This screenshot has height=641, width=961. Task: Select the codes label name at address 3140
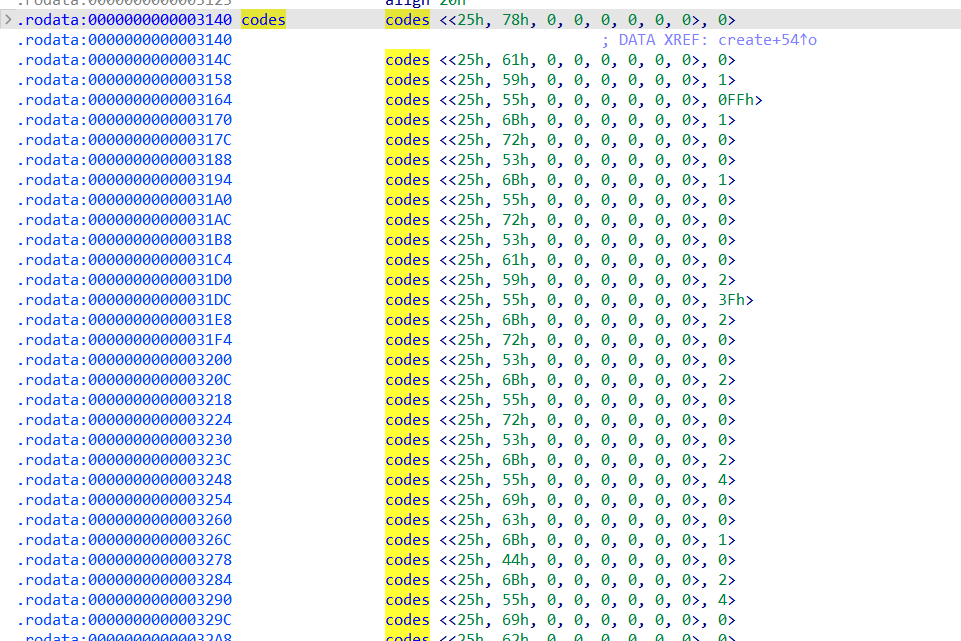[263, 20]
